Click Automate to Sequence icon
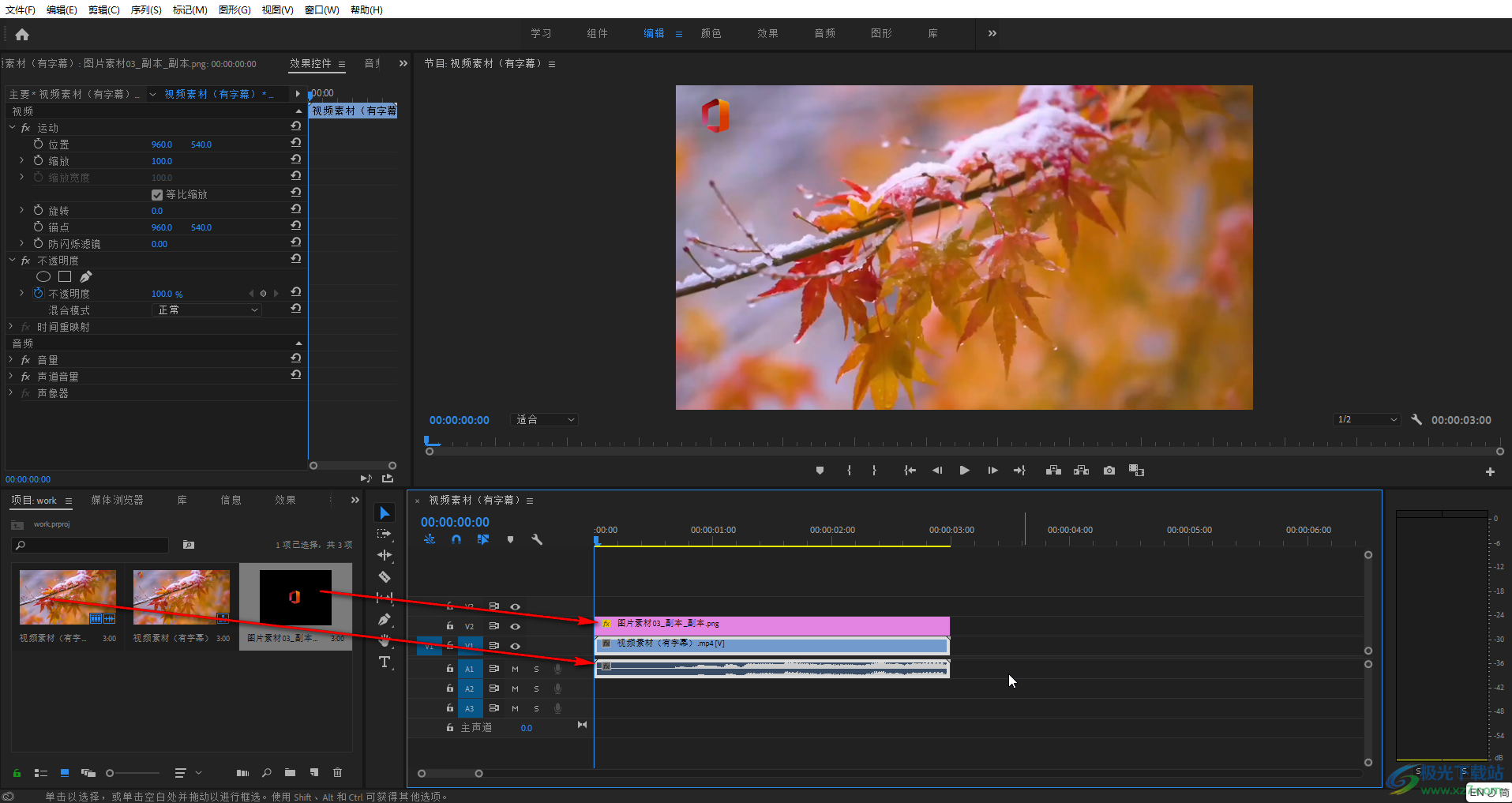1512x803 pixels. coord(242,772)
